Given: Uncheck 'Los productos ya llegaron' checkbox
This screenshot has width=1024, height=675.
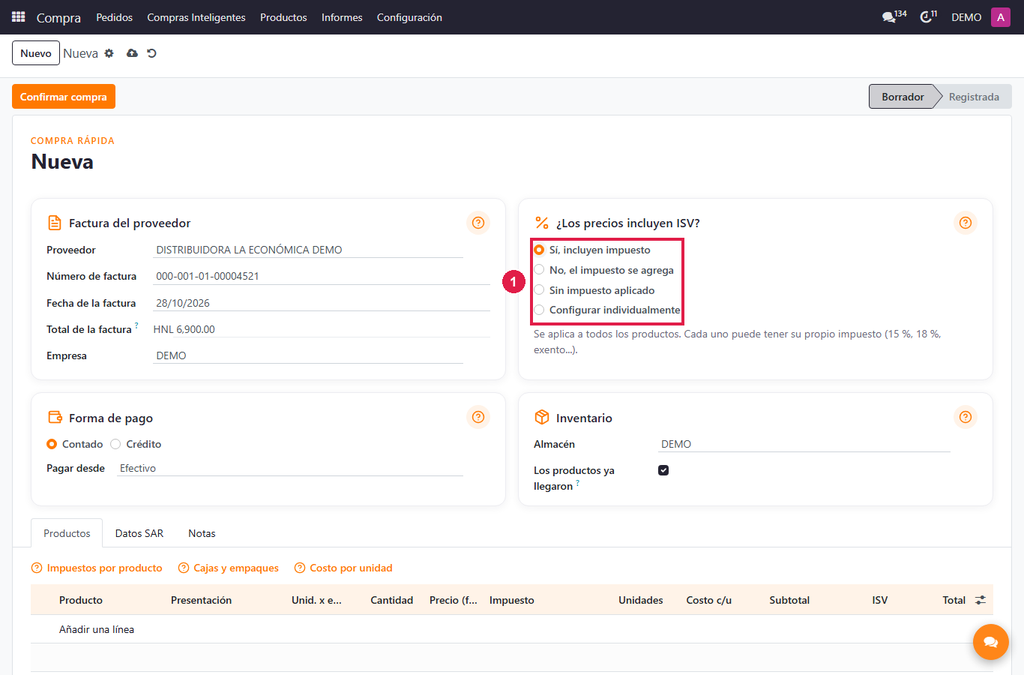Looking at the screenshot, I should [x=664, y=470].
